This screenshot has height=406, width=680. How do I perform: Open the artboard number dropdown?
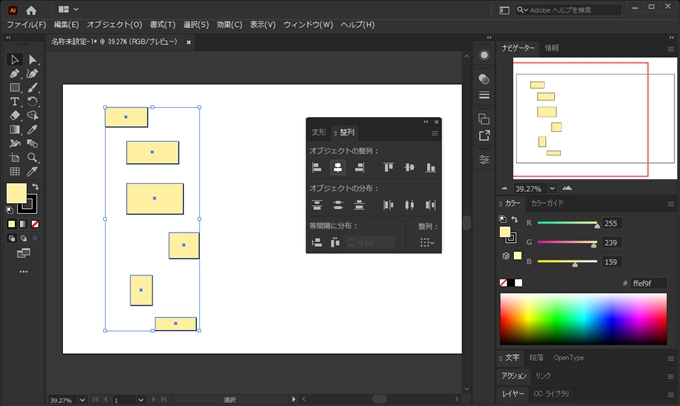click(141, 400)
